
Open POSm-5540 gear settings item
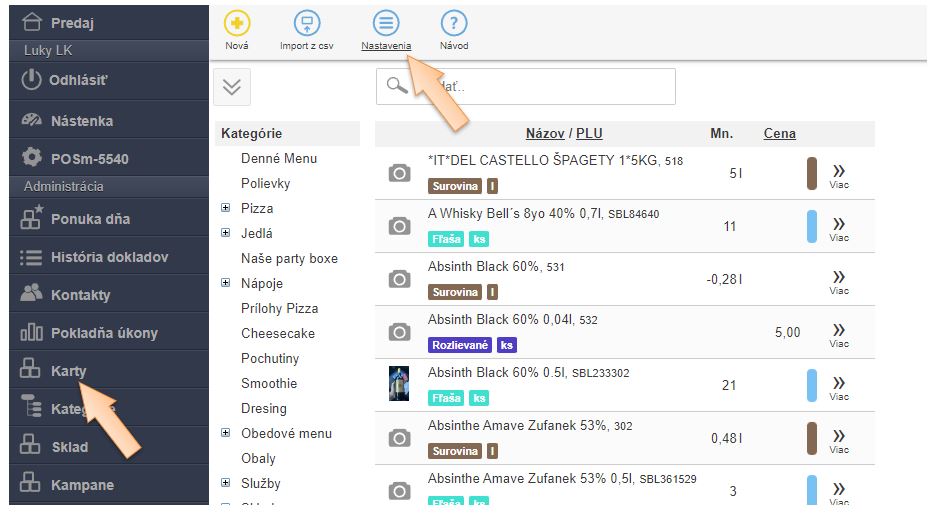point(89,159)
